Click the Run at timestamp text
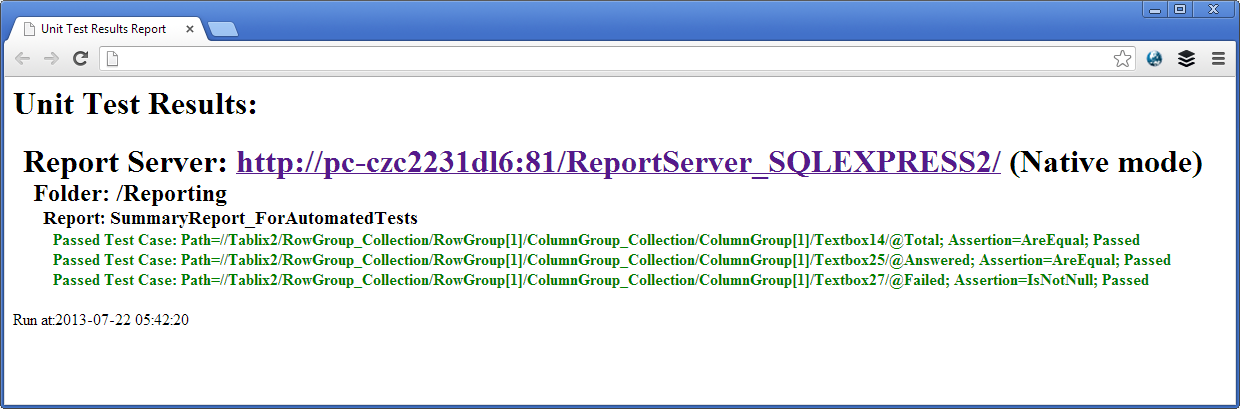This screenshot has width=1240, height=409. [101, 320]
